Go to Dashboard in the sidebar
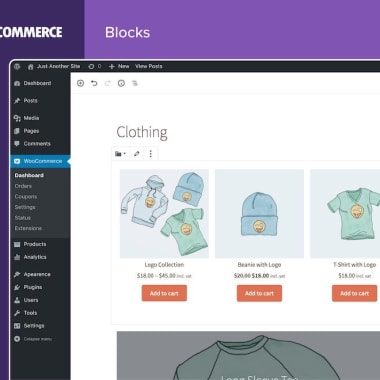380x380 pixels. pos(32,83)
